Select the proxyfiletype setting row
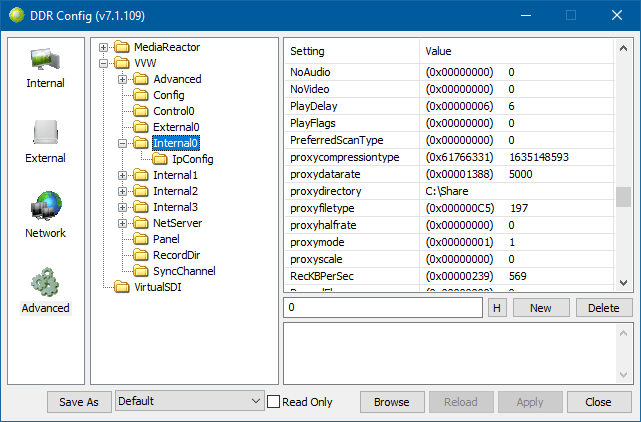641x422 pixels. coord(449,208)
